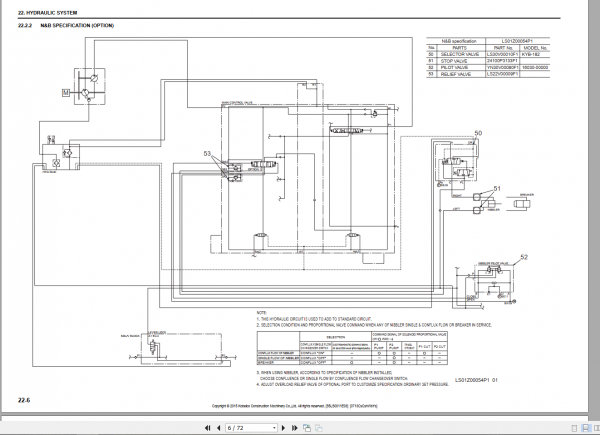Viewport: 600px width, 435px height.
Task: Click the motor symbol labeled M
Action: click(66, 92)
